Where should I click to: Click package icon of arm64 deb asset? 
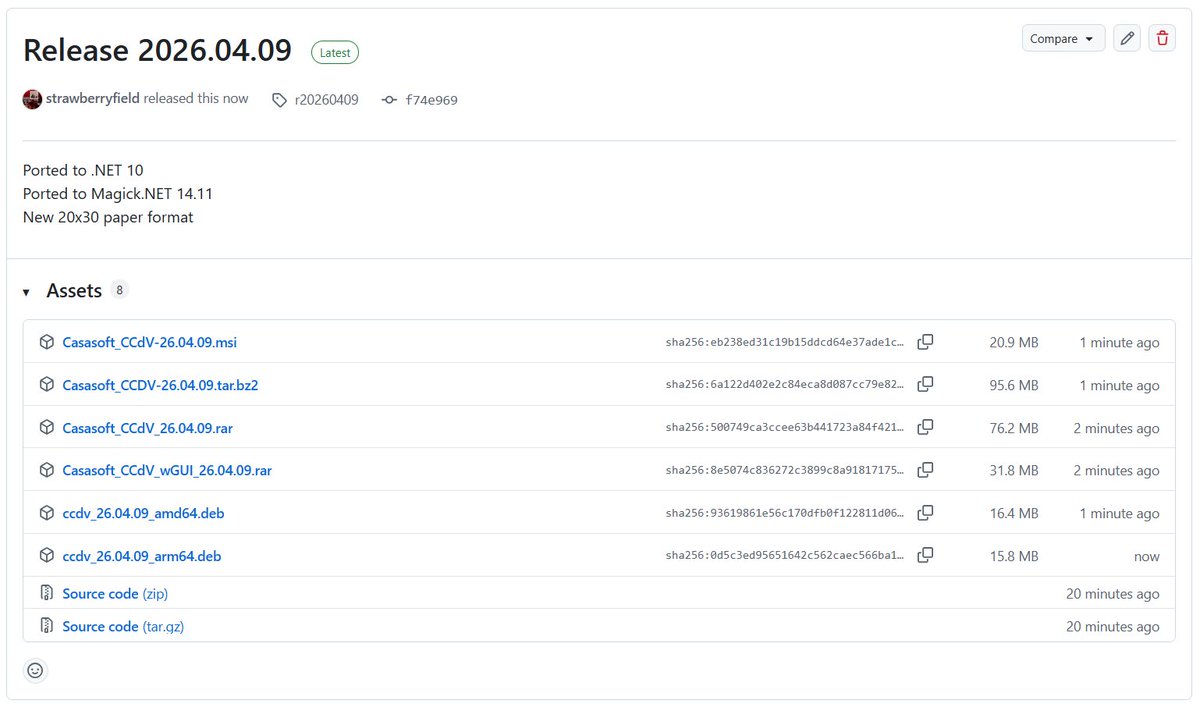[46, 555]
